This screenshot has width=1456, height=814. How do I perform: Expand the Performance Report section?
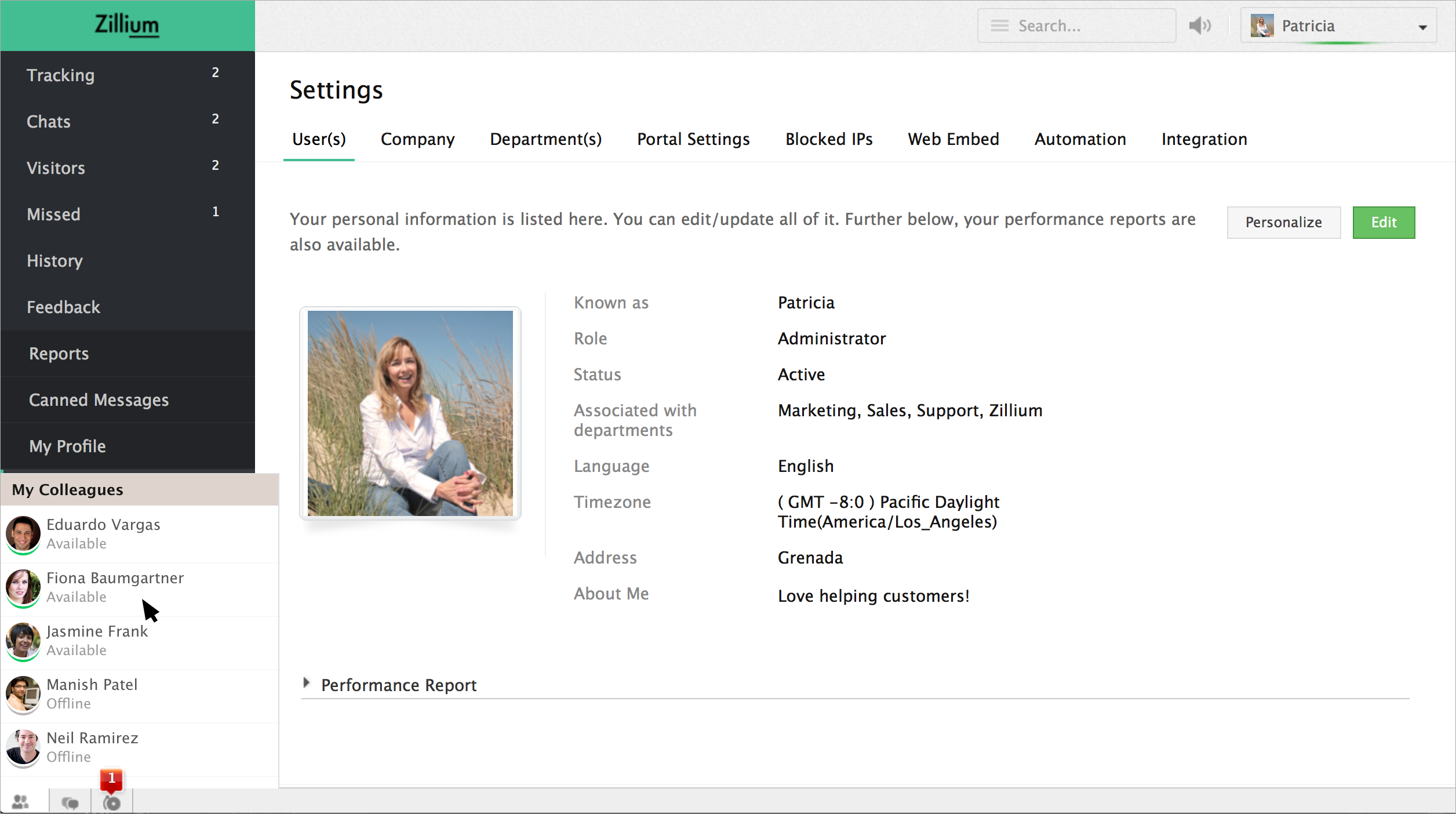307,684
